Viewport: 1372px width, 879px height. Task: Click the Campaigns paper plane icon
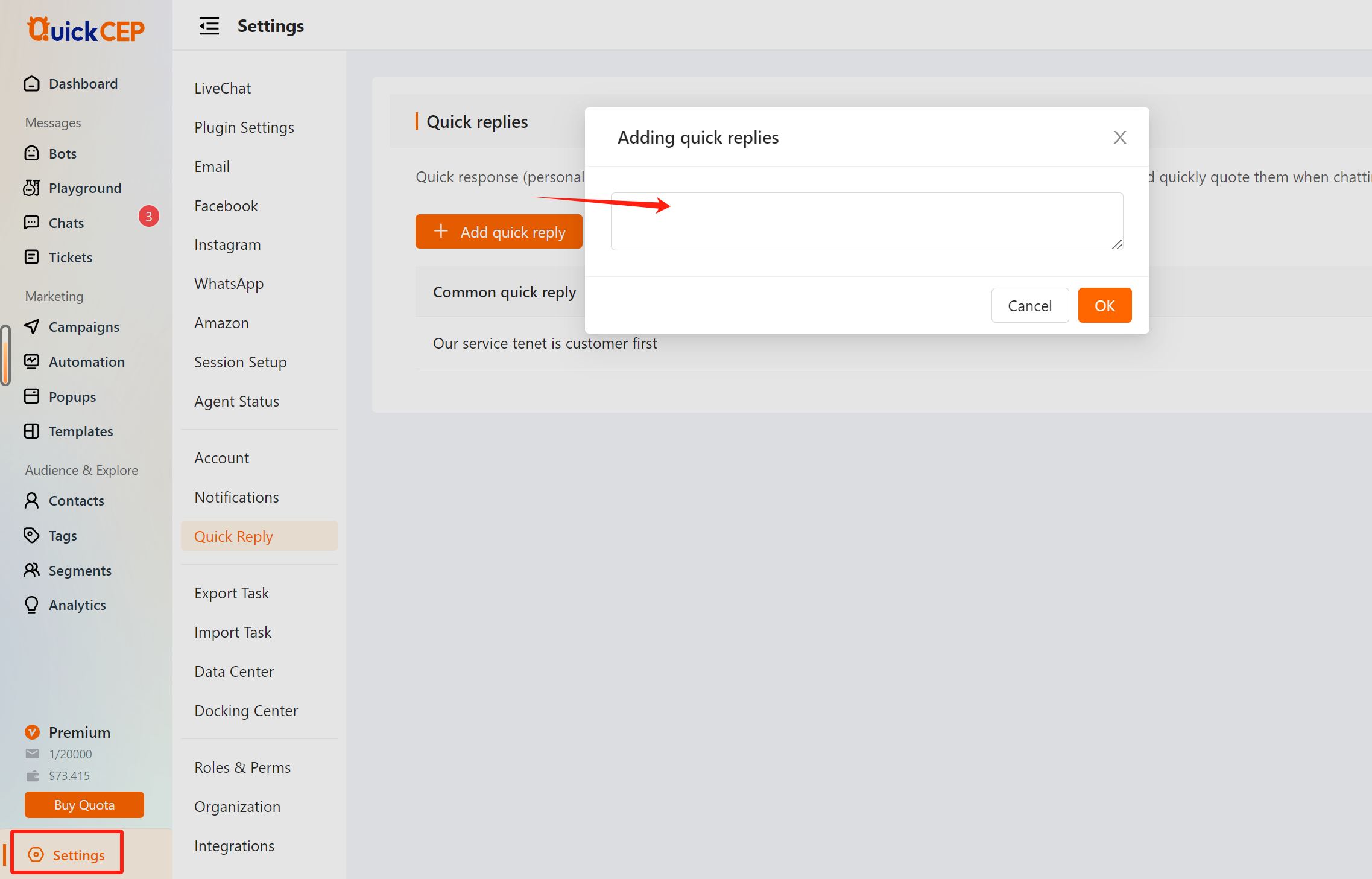[x=31, y=326]
